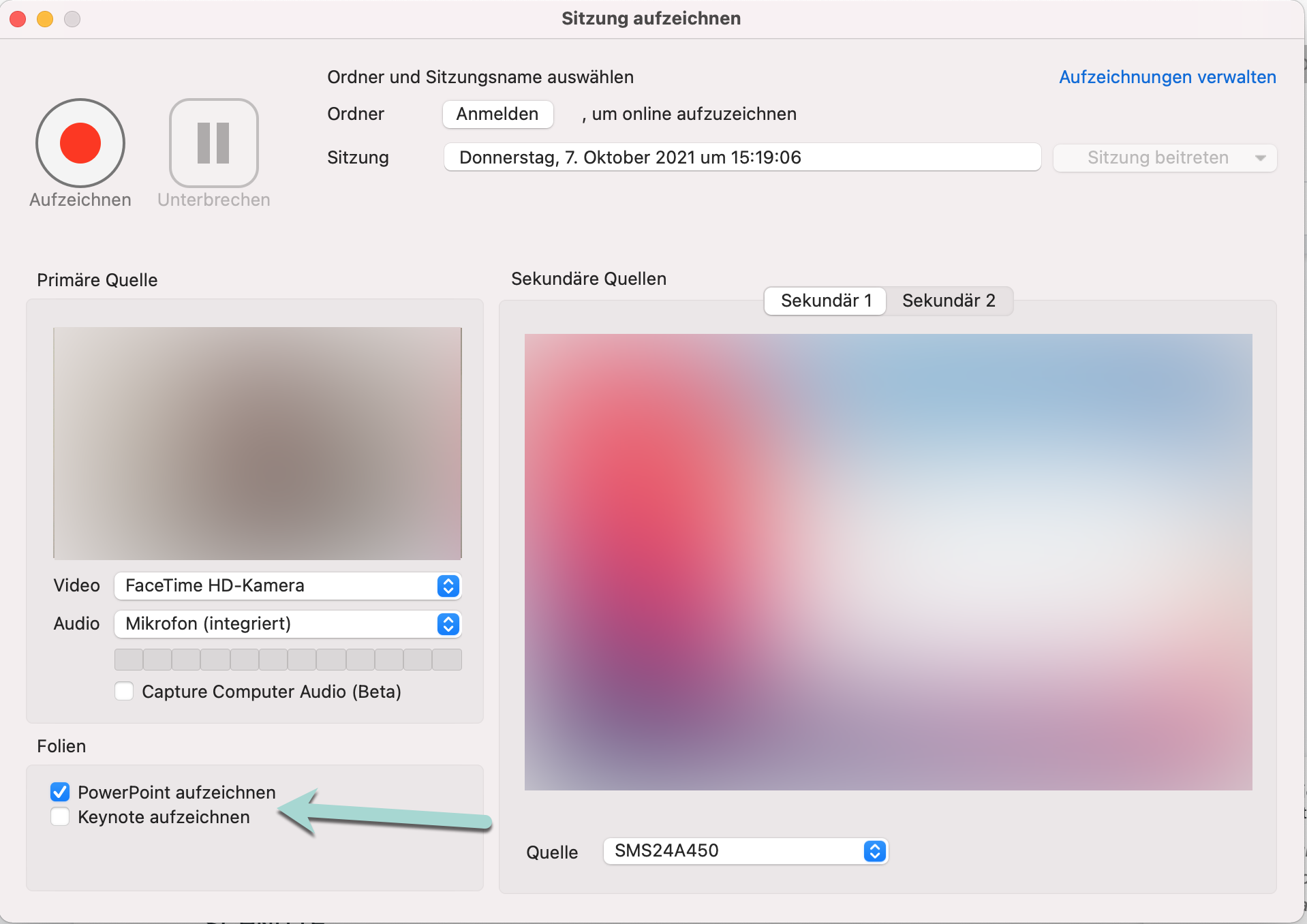Click the red close window button
The image size is (1307, 924).
coord(18,19)
